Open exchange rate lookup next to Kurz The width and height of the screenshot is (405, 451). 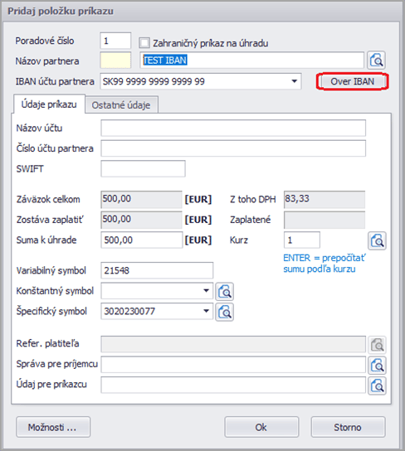(x=377, y=240)
